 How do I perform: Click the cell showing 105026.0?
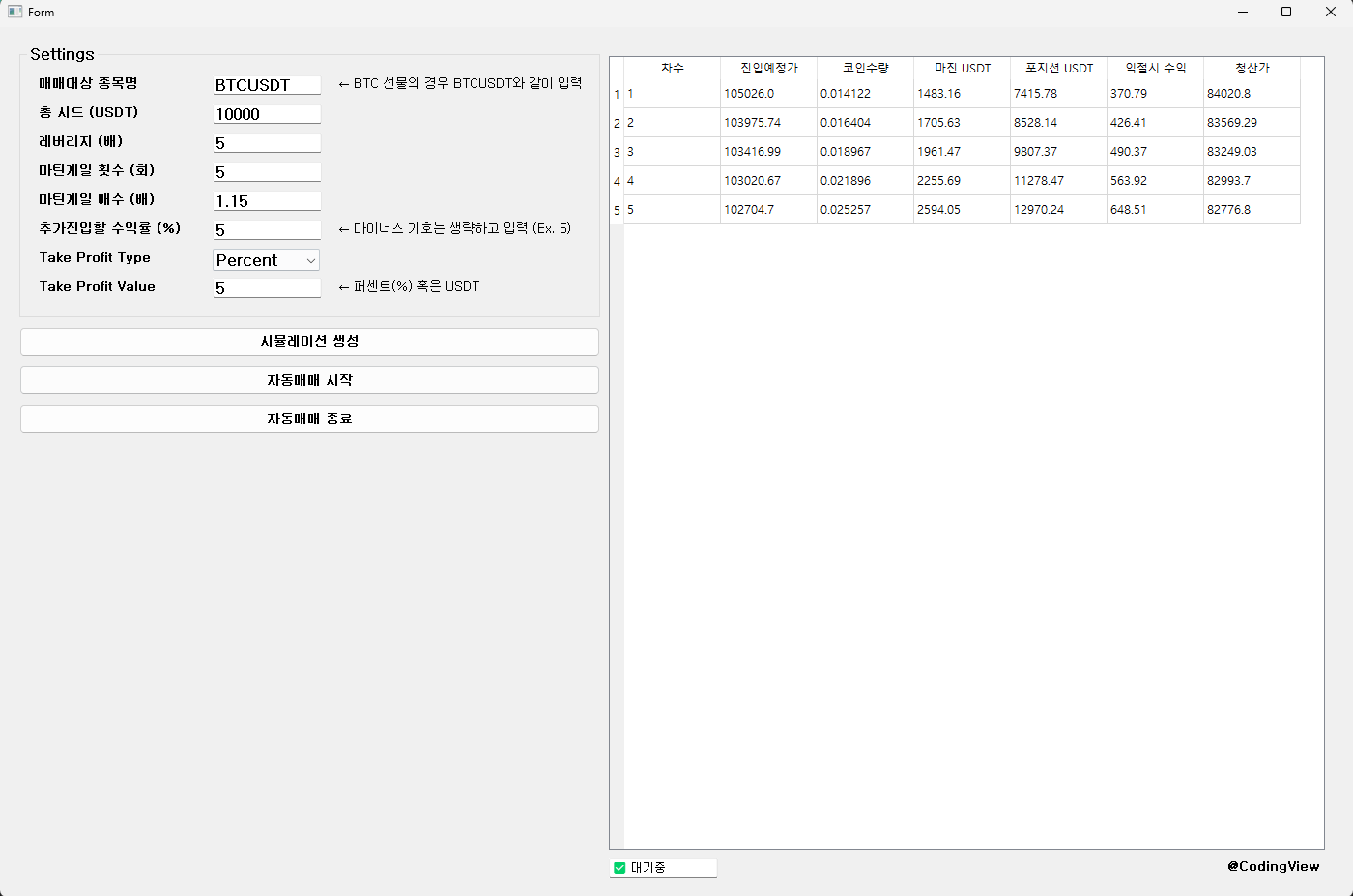pos(768,94)
